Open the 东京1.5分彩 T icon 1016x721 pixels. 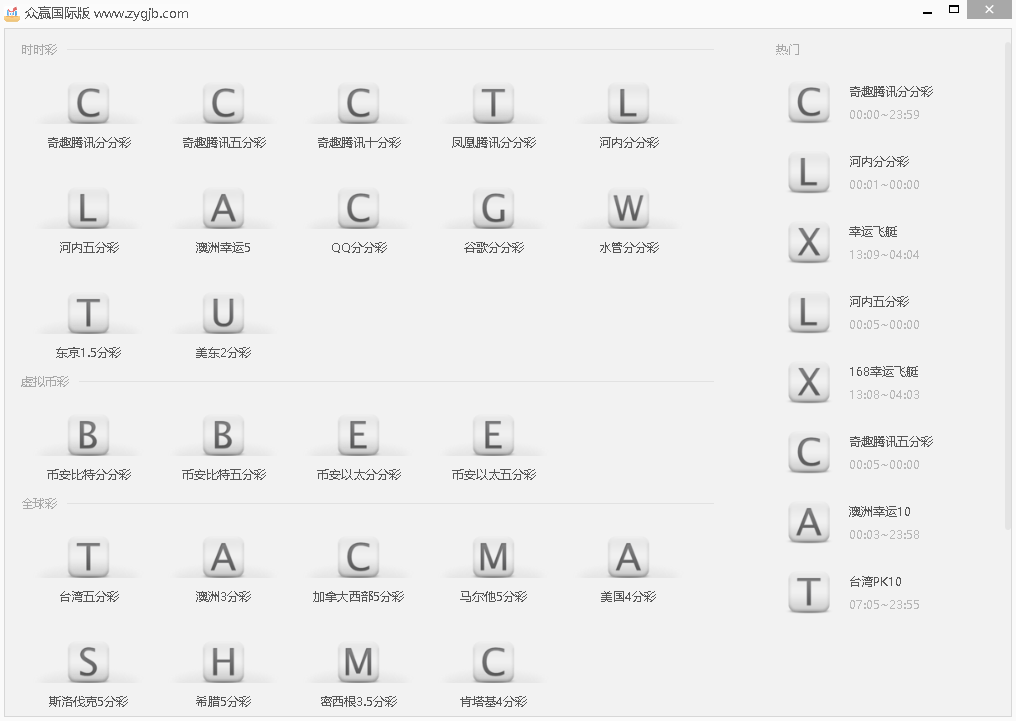click(x=89, y=314)
